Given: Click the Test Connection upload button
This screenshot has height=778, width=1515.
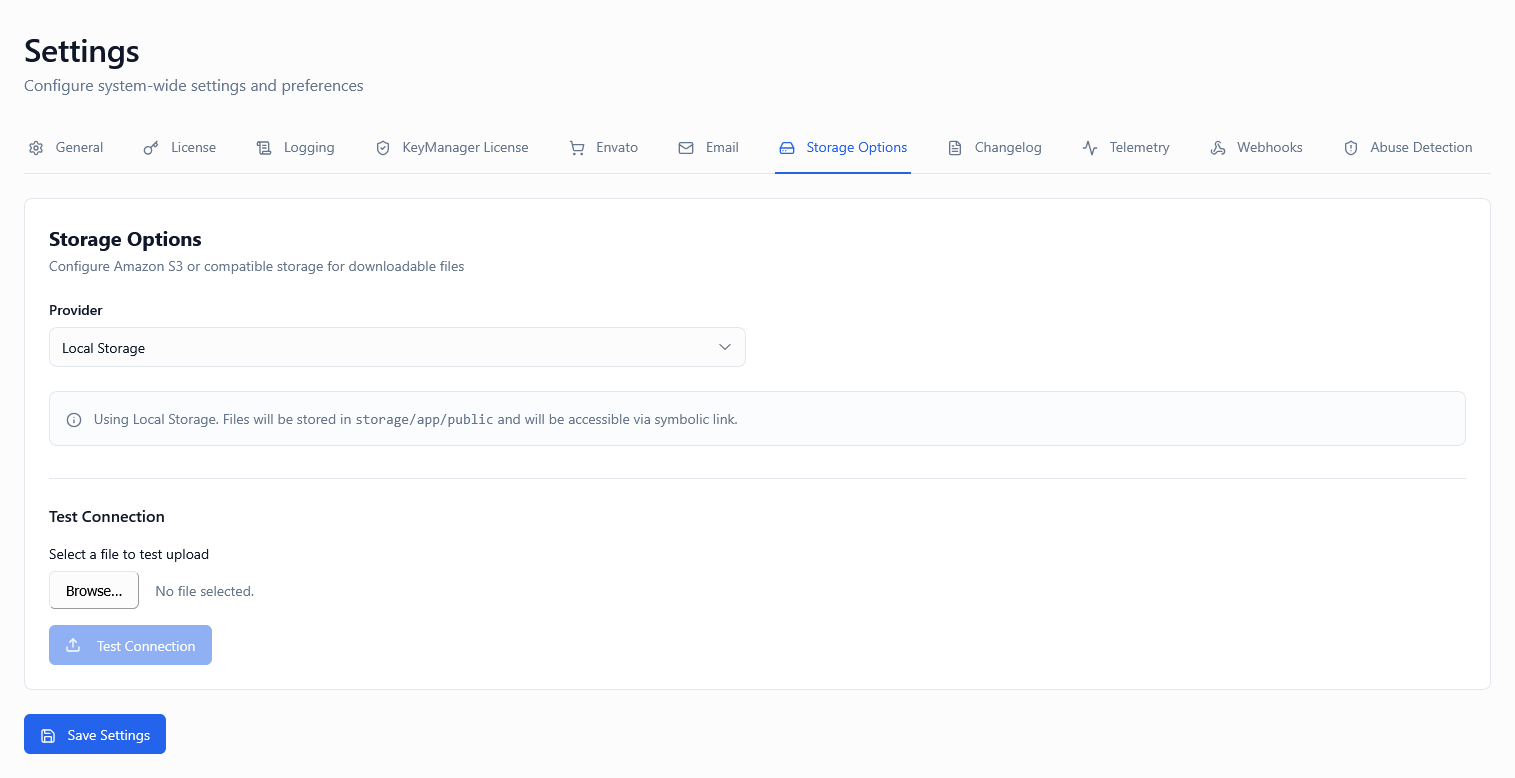Looking at the screenshot, I should (x=130, y=646).
